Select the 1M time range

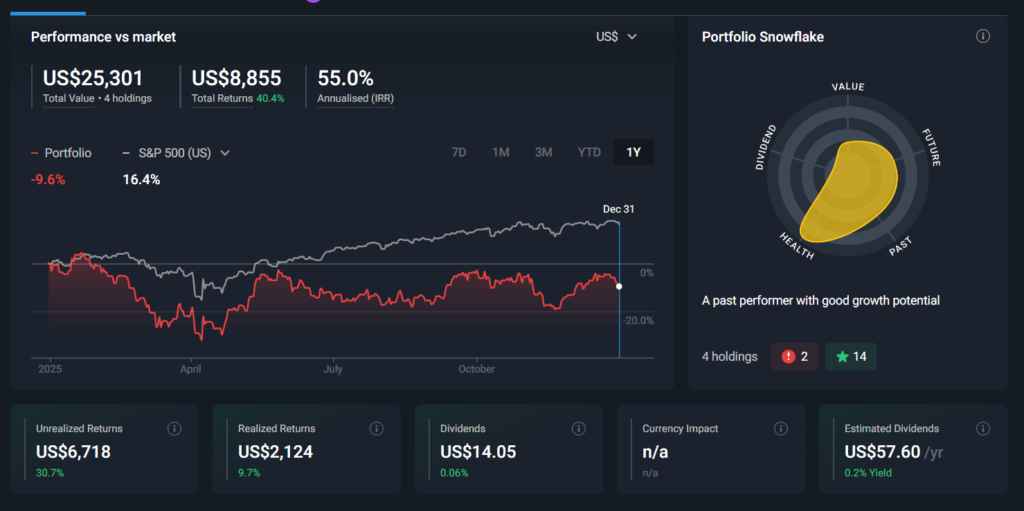[501, 152]
